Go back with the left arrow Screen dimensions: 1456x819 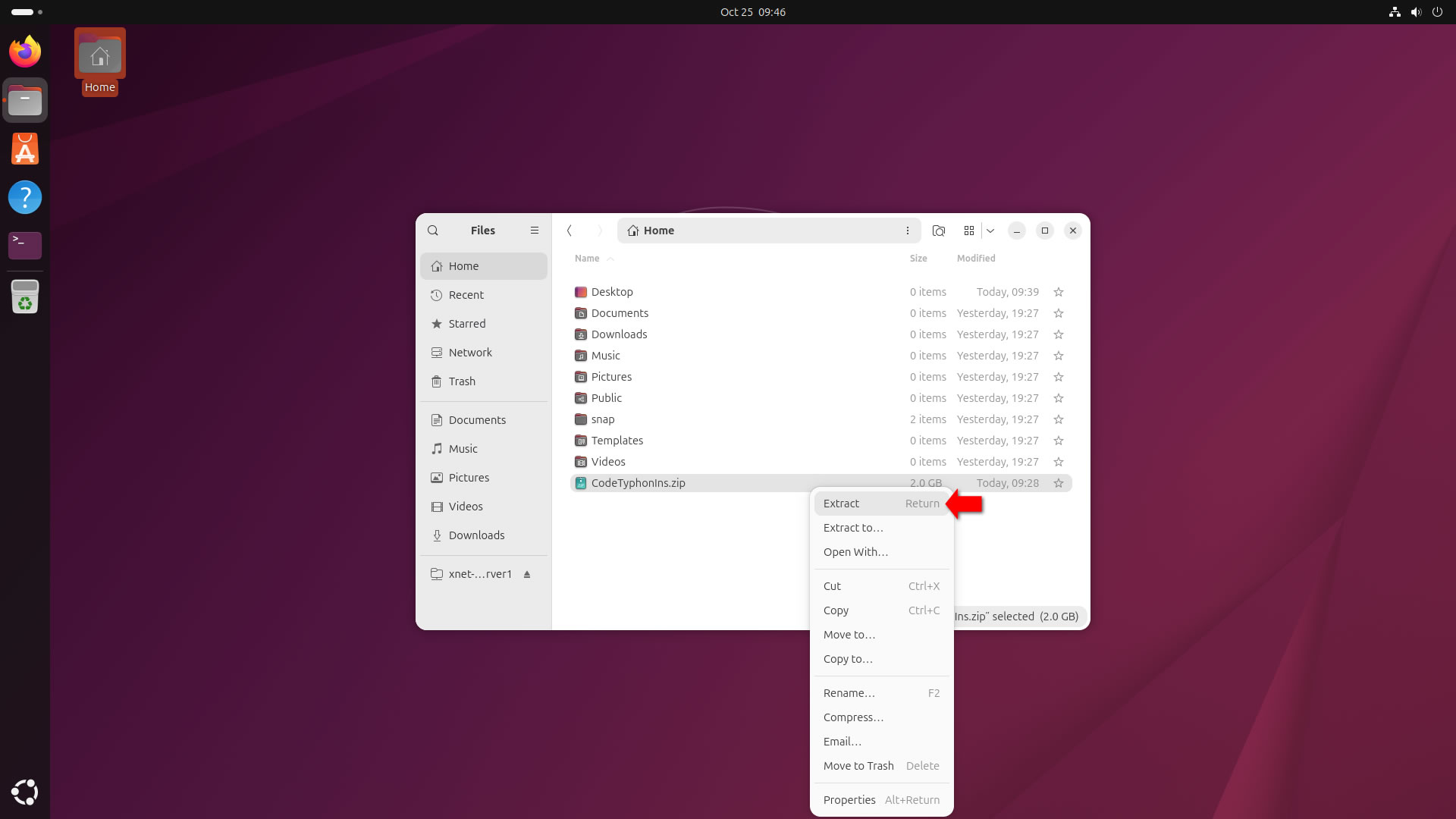570,231
